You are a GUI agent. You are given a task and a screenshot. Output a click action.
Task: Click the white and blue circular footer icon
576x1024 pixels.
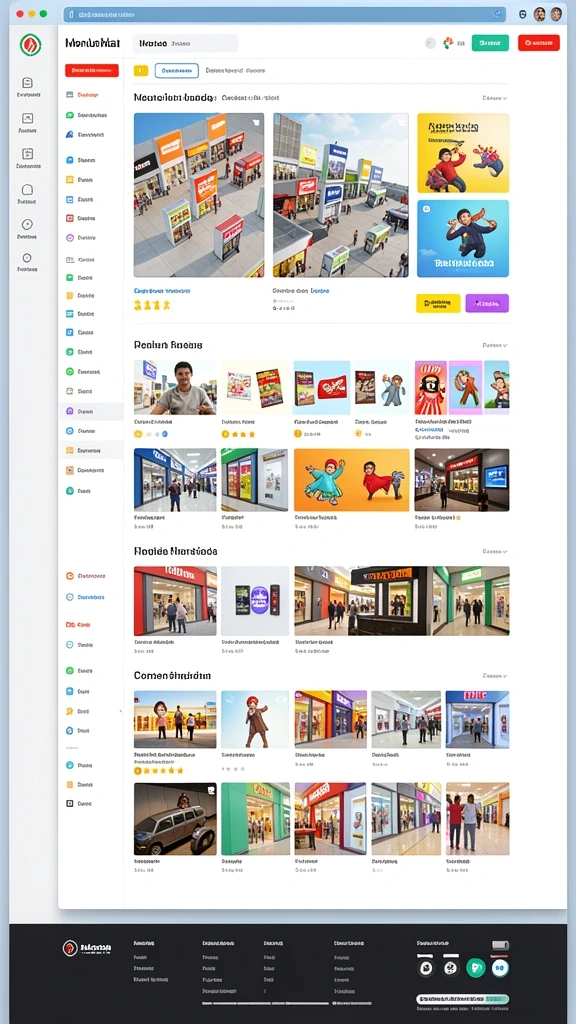[x=500, y=968]
